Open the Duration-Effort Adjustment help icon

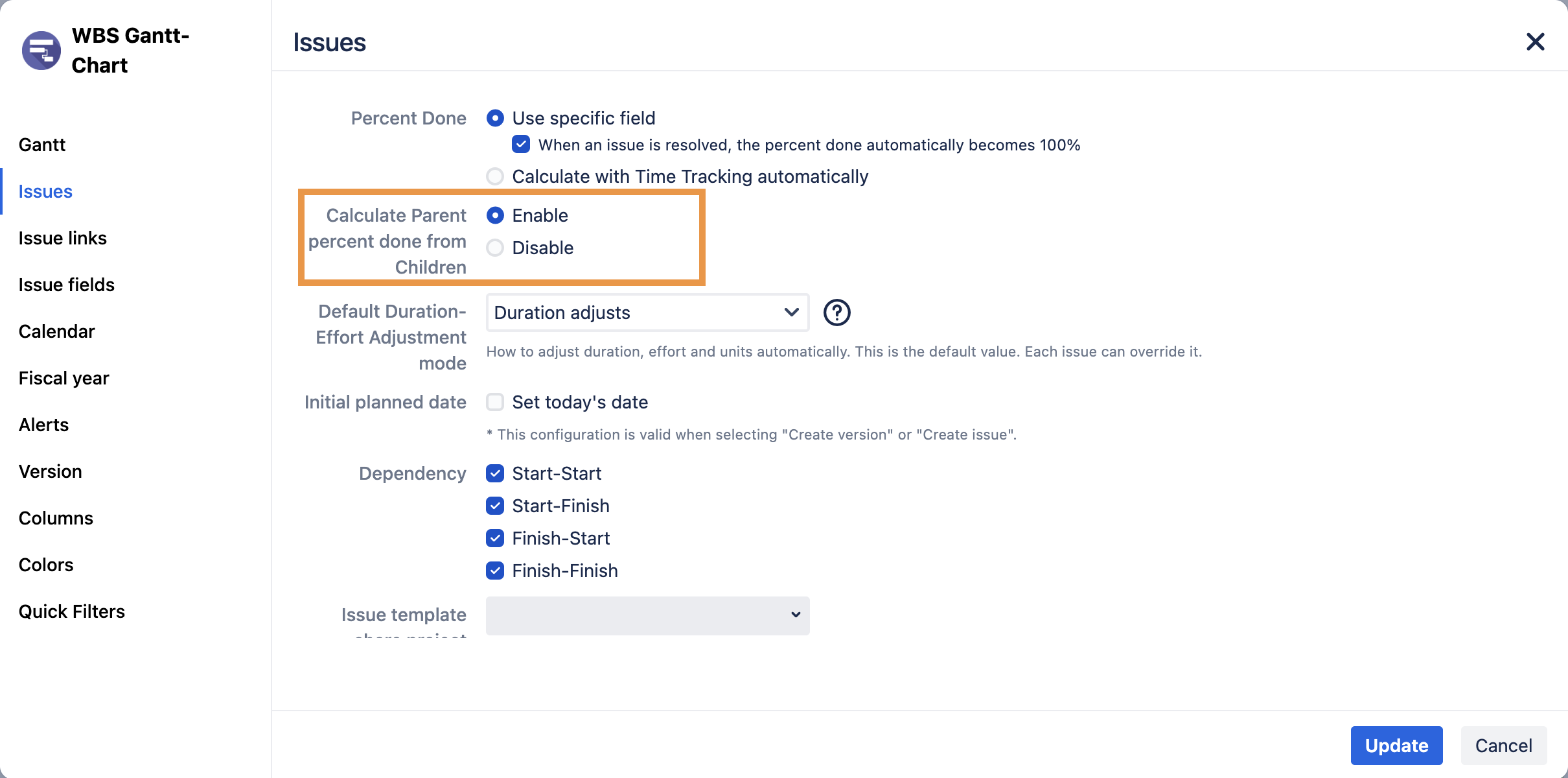(836, 312)
